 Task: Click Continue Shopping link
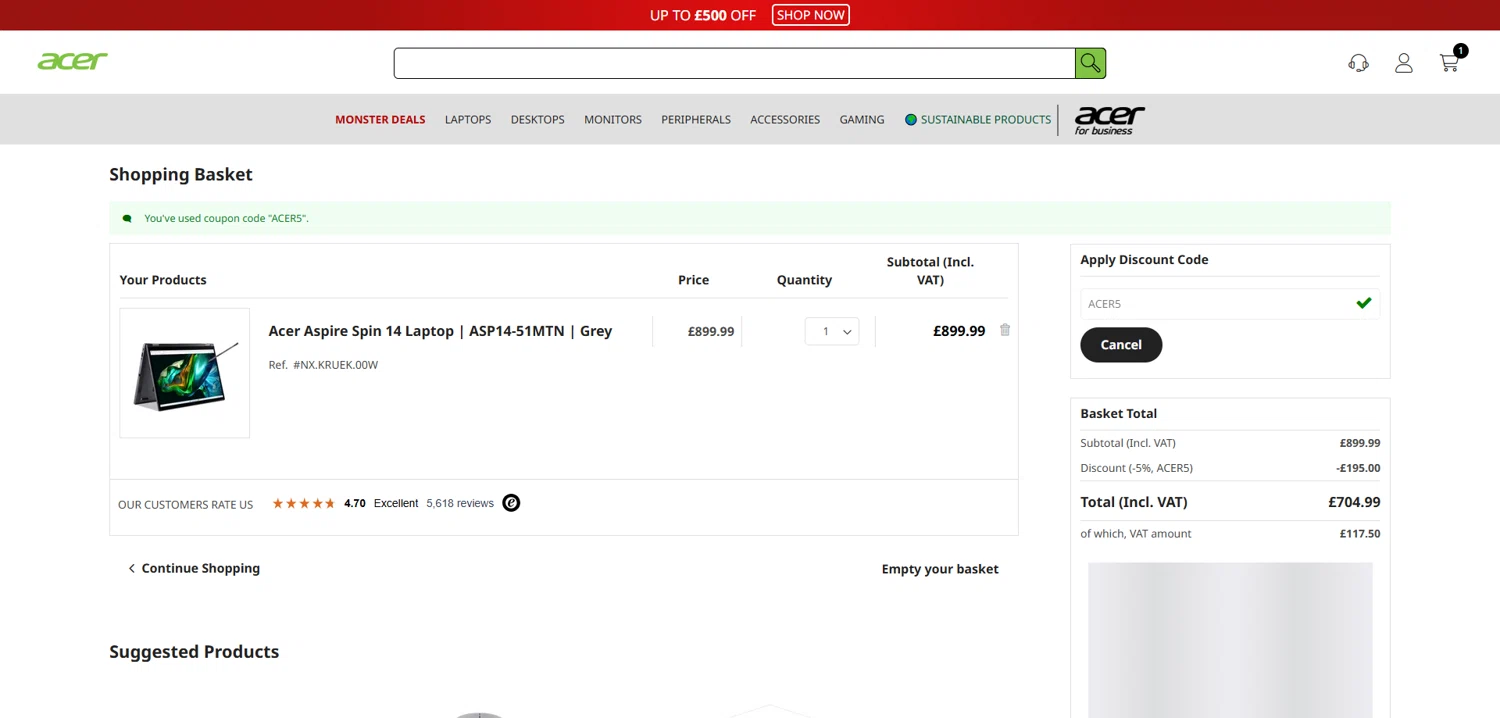(x=194, y=568)
